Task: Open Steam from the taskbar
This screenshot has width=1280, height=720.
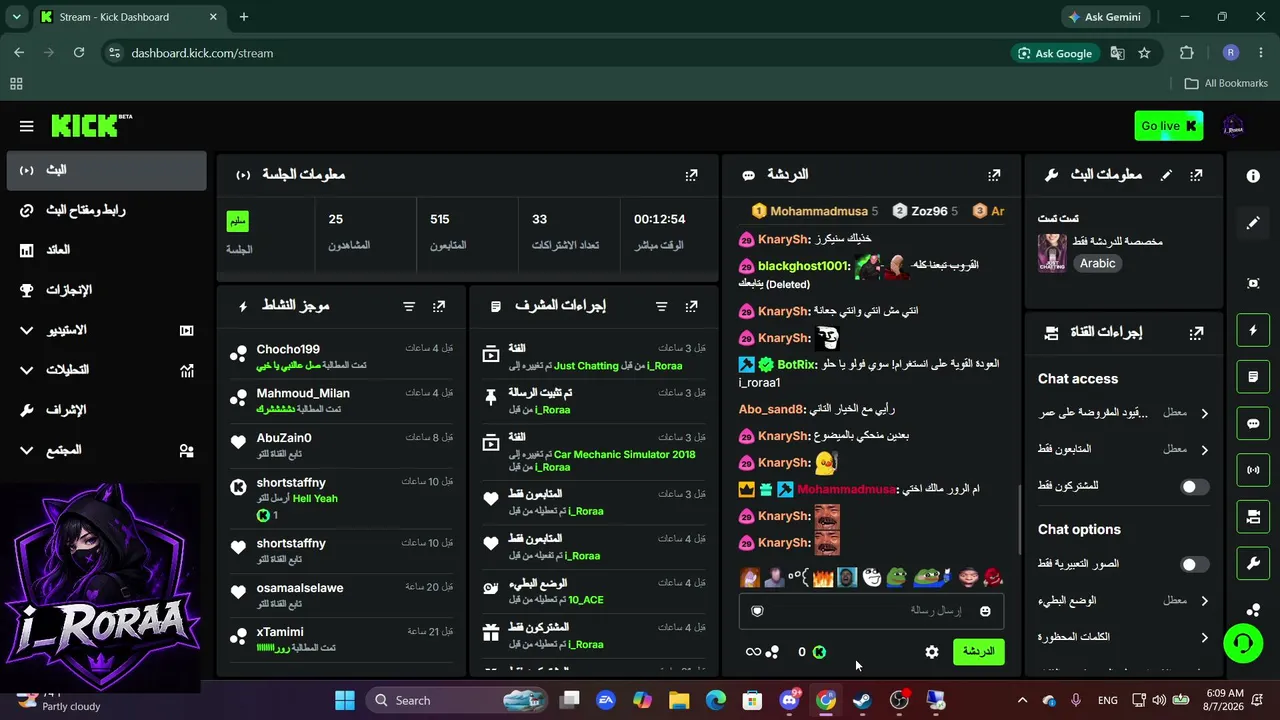Action: point(862,700)
